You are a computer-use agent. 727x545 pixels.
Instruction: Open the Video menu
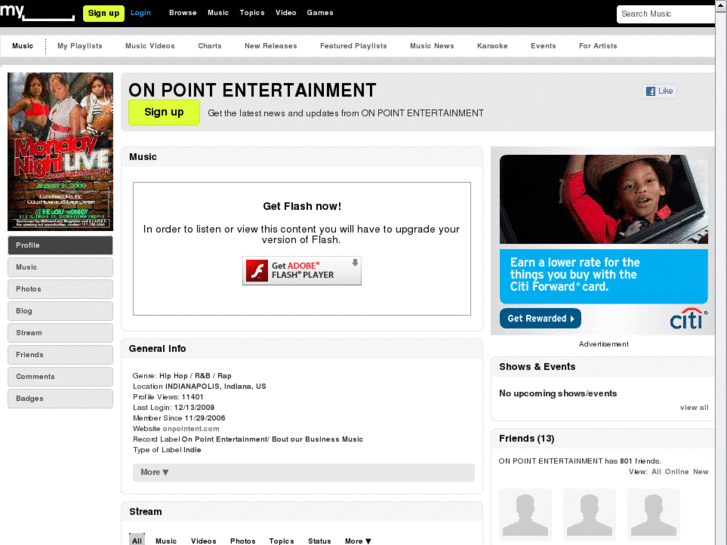pyautogui.click(x=286, y=13)
